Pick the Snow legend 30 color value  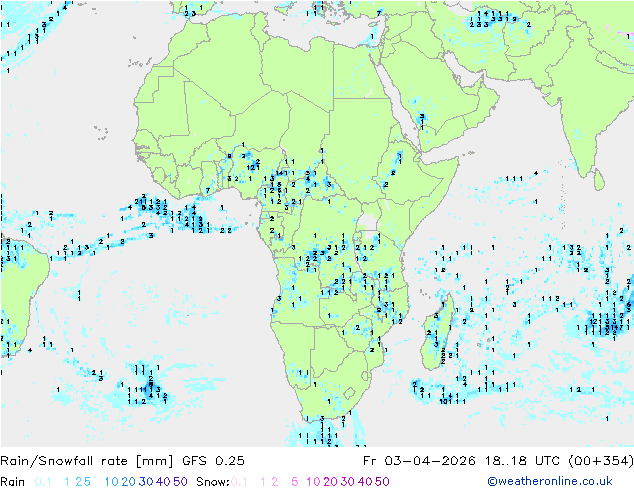[x=348, y=482]
